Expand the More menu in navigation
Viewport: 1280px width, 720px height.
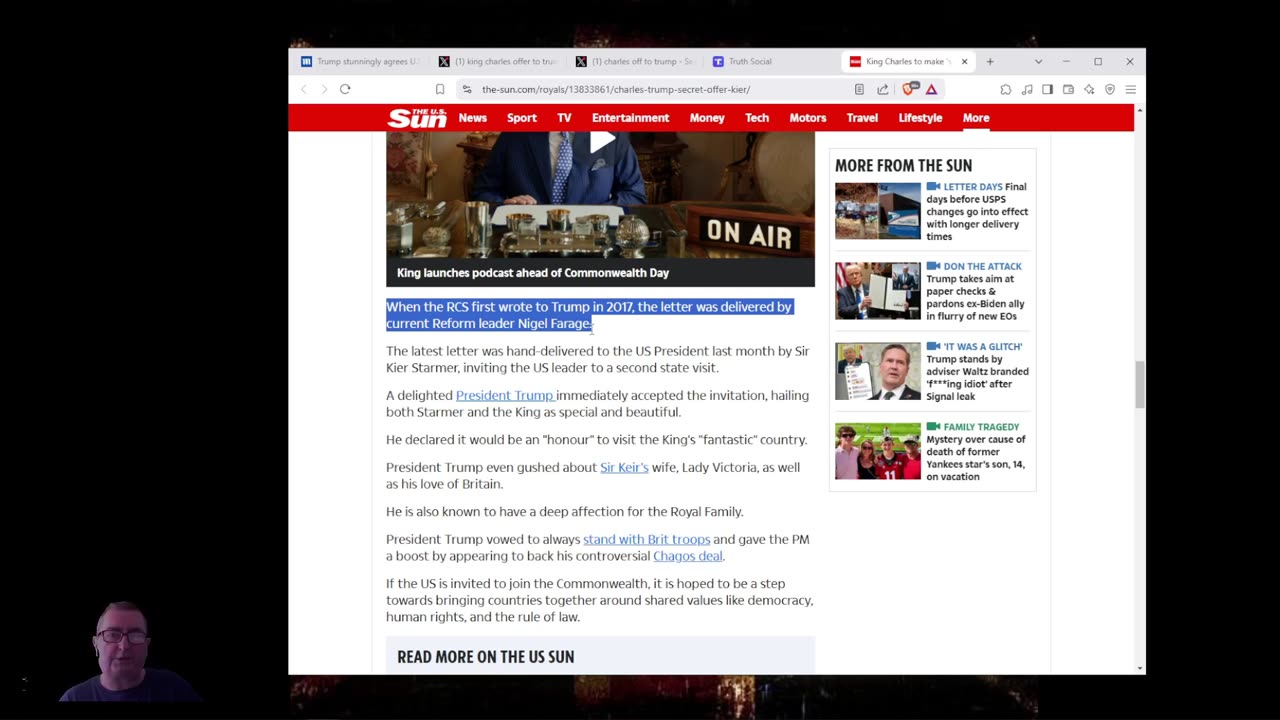[x=976, y=118]
